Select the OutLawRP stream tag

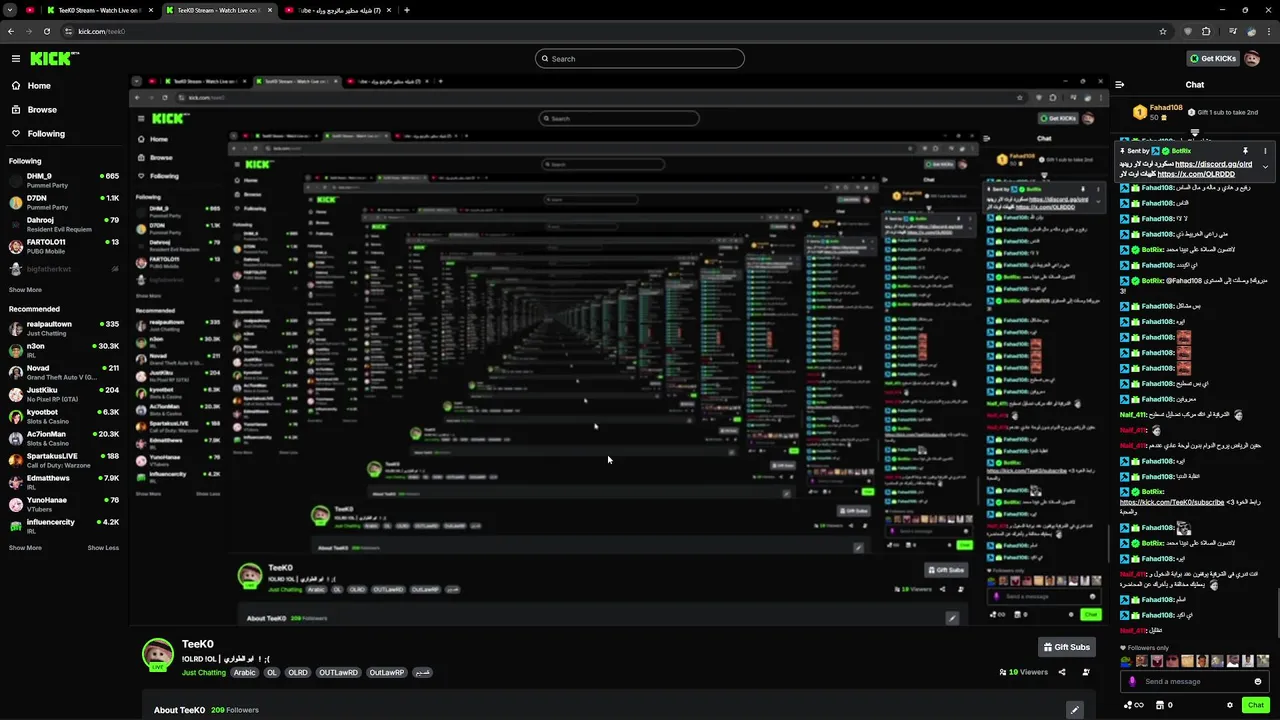click(x=387, y=673)
